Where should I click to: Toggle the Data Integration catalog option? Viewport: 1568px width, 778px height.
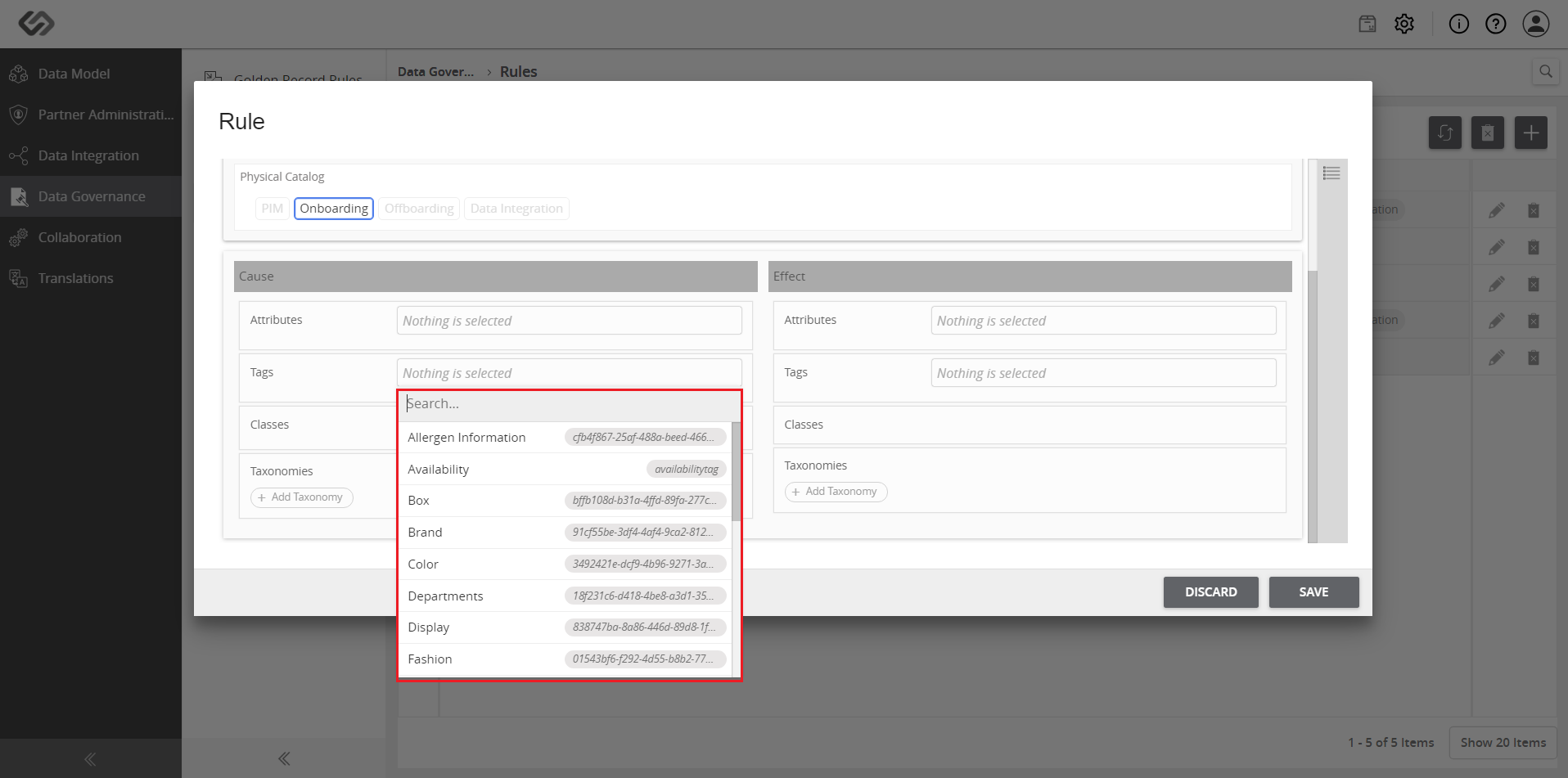[516, 209]
